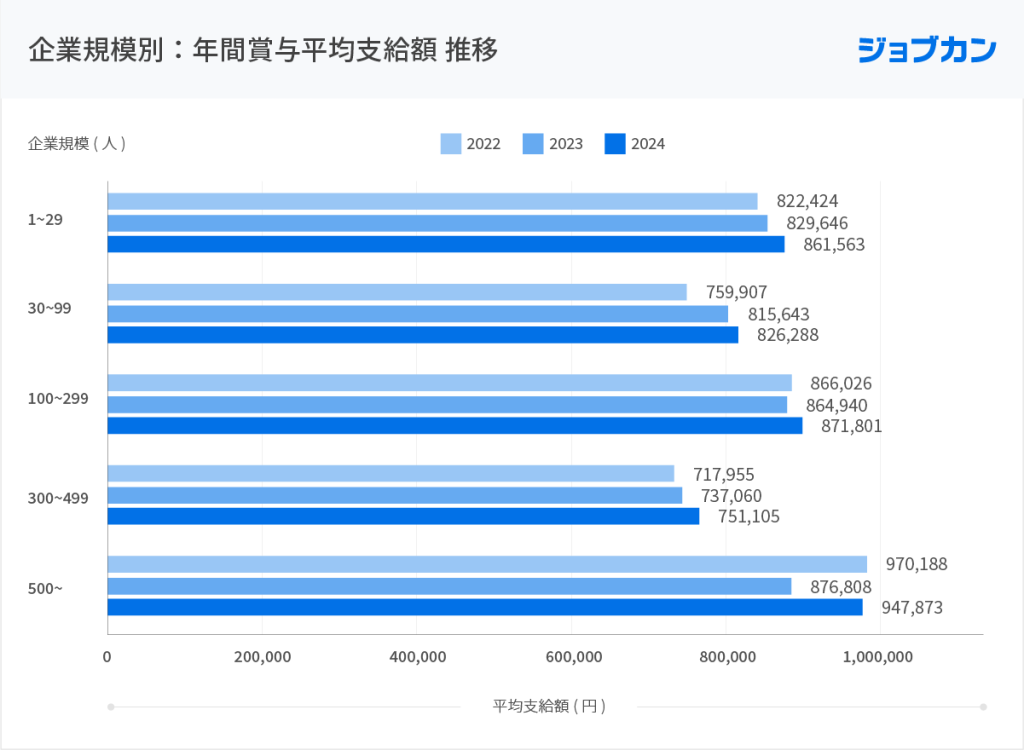The width and height of the screenshot is (1024, 750).
Task: Click the right end of the range slider
Action: coord(983,707)
